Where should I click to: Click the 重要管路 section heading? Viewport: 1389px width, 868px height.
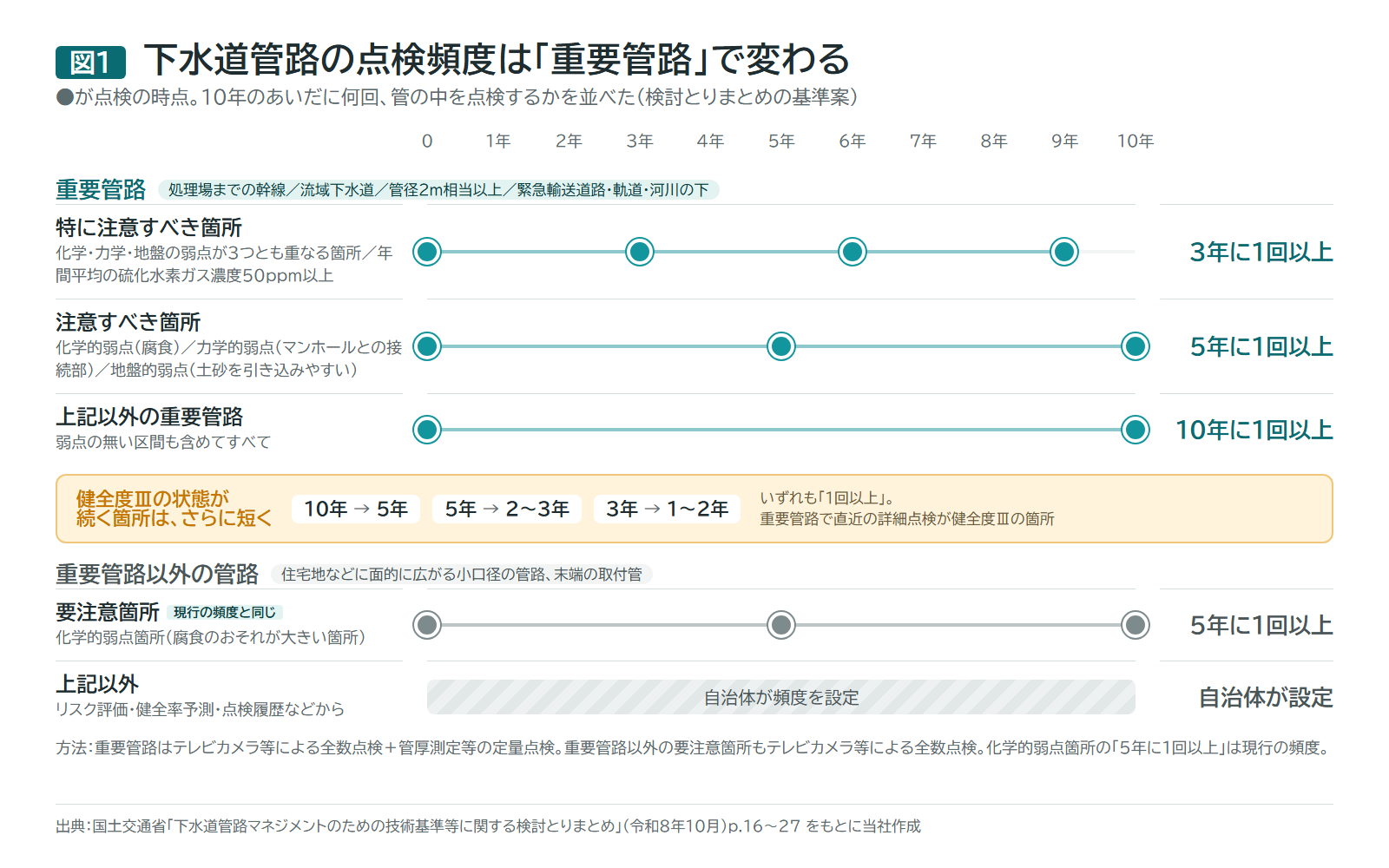pyautogui.click(x=101, y=189)
